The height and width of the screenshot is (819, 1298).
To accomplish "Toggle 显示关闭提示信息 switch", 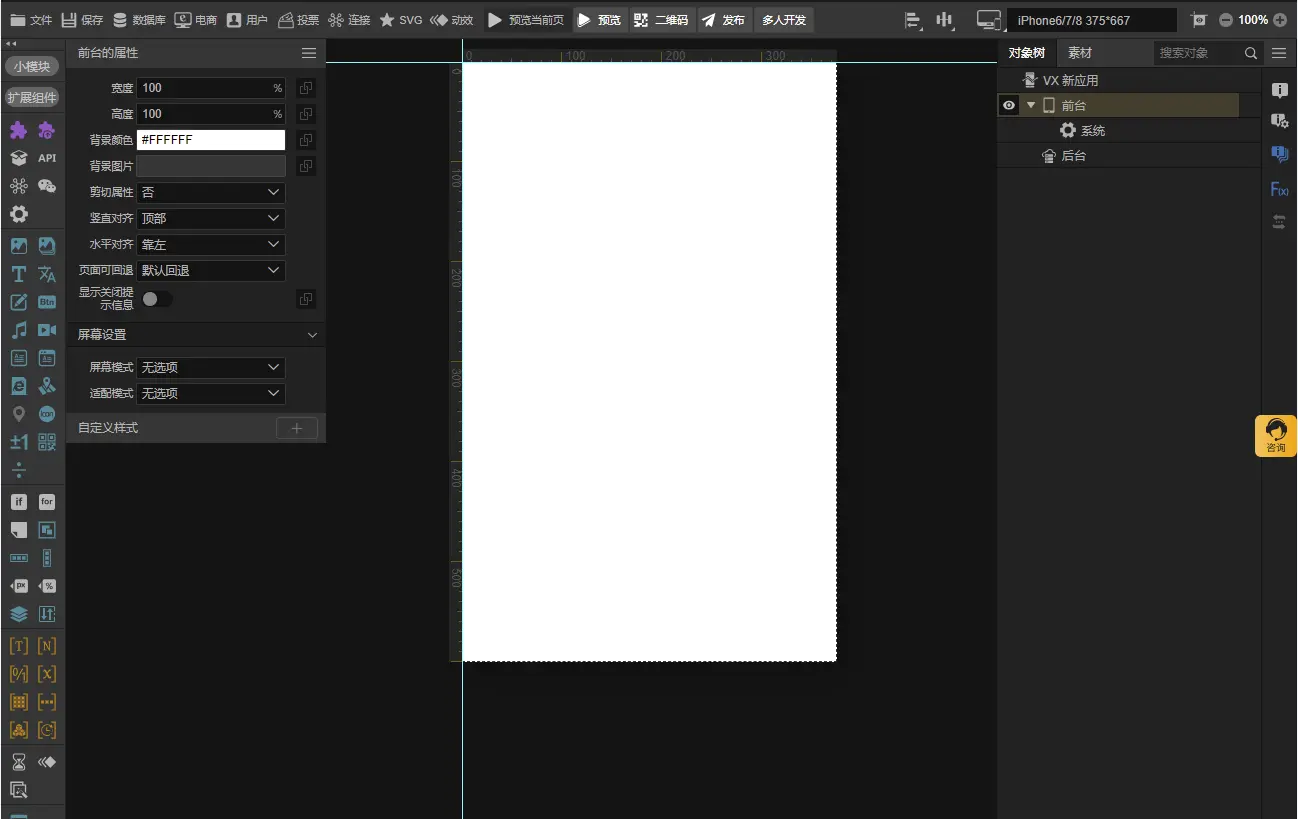I will pos(157,299).
